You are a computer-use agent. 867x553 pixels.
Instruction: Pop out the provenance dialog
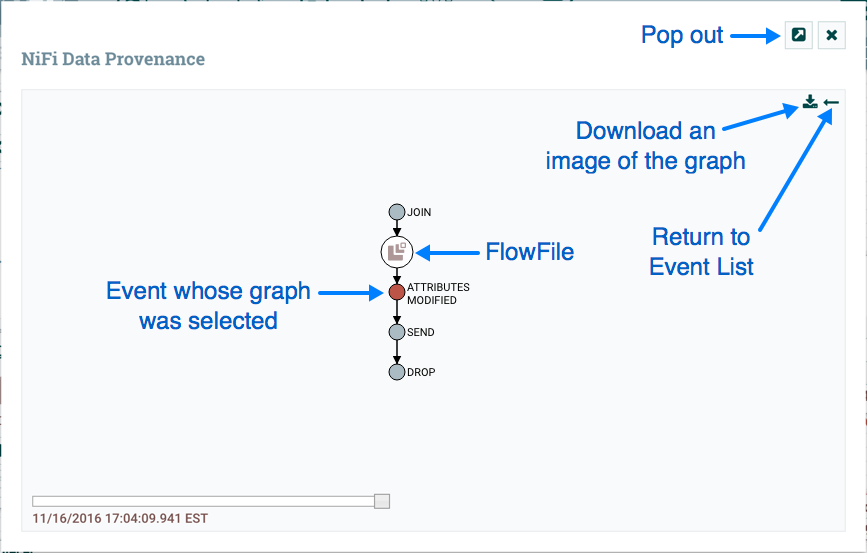point(798,35)
